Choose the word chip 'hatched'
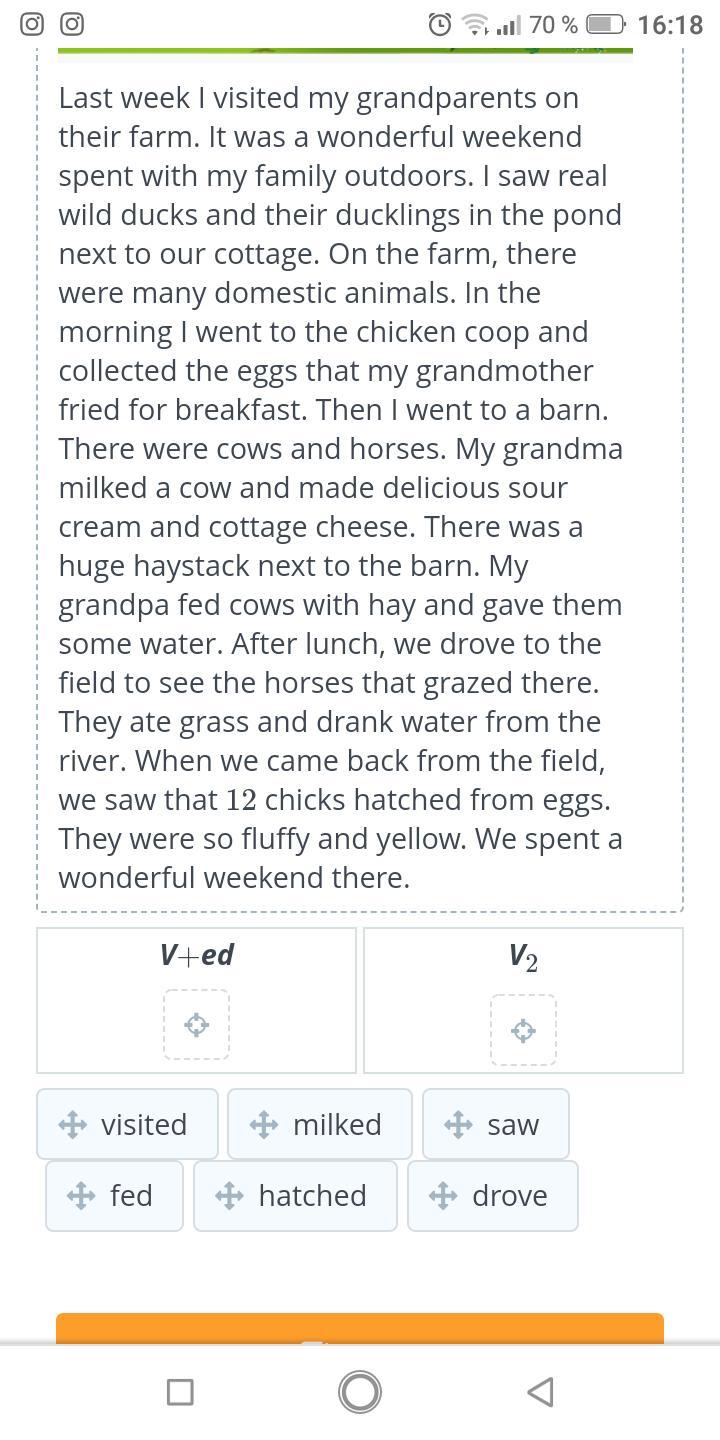 point(295,1196)
